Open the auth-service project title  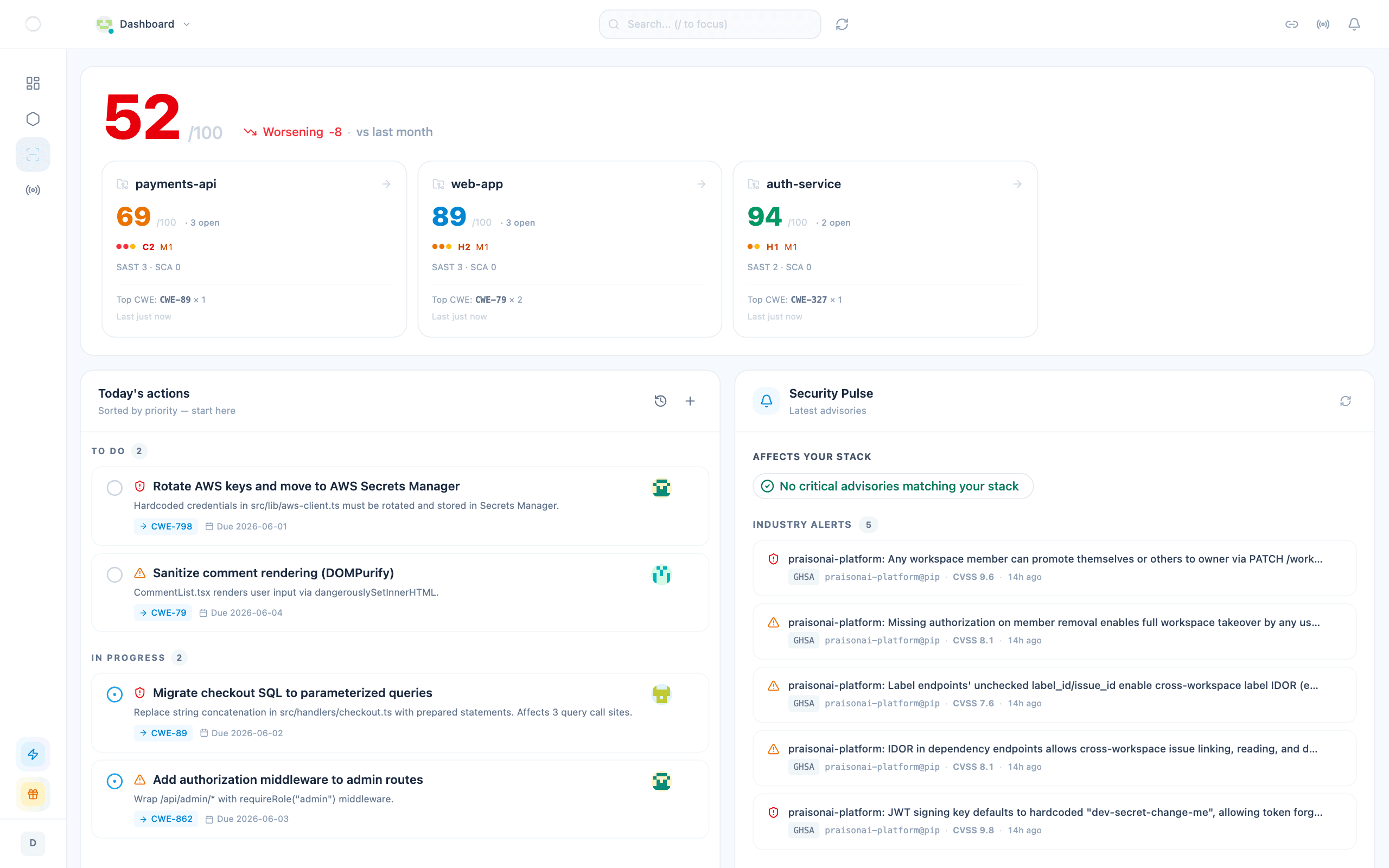click(804, 184)
